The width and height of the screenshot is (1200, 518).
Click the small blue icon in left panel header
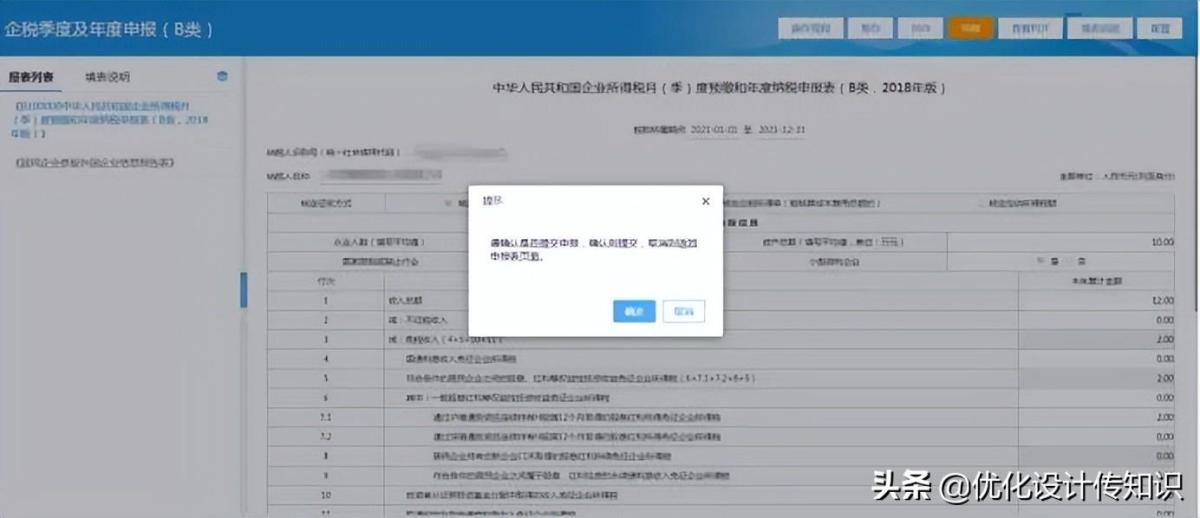coord(222,77)
